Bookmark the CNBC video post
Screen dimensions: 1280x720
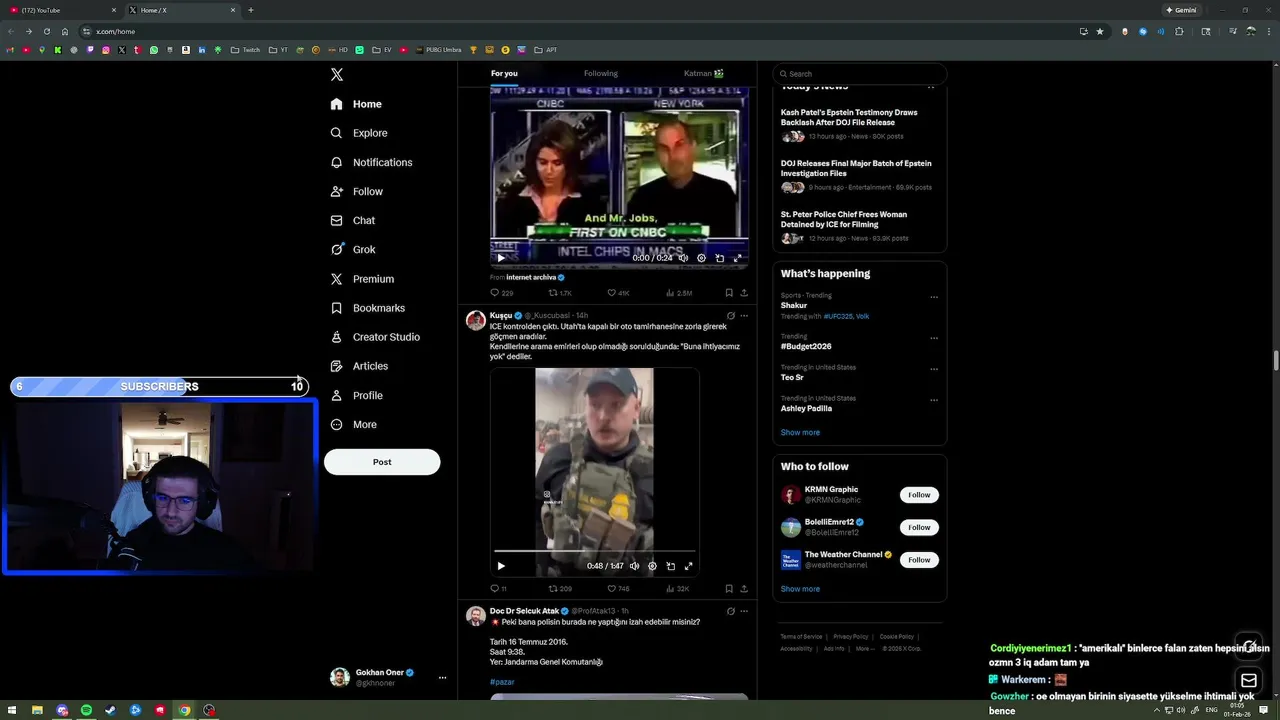click(x=728, y=293)
